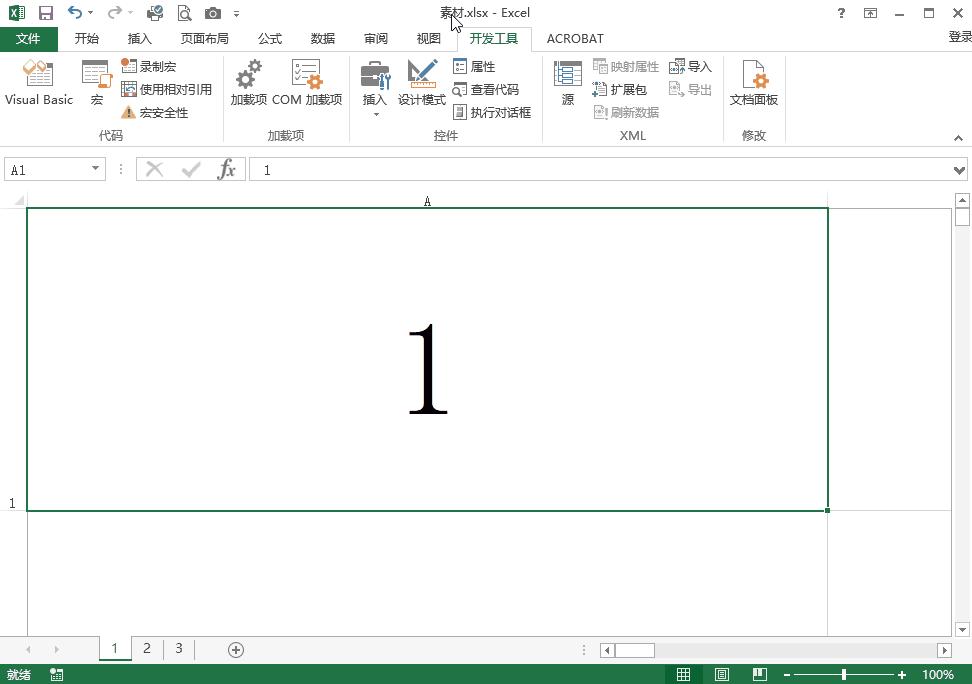Click macro recording status bar icon

56,675
